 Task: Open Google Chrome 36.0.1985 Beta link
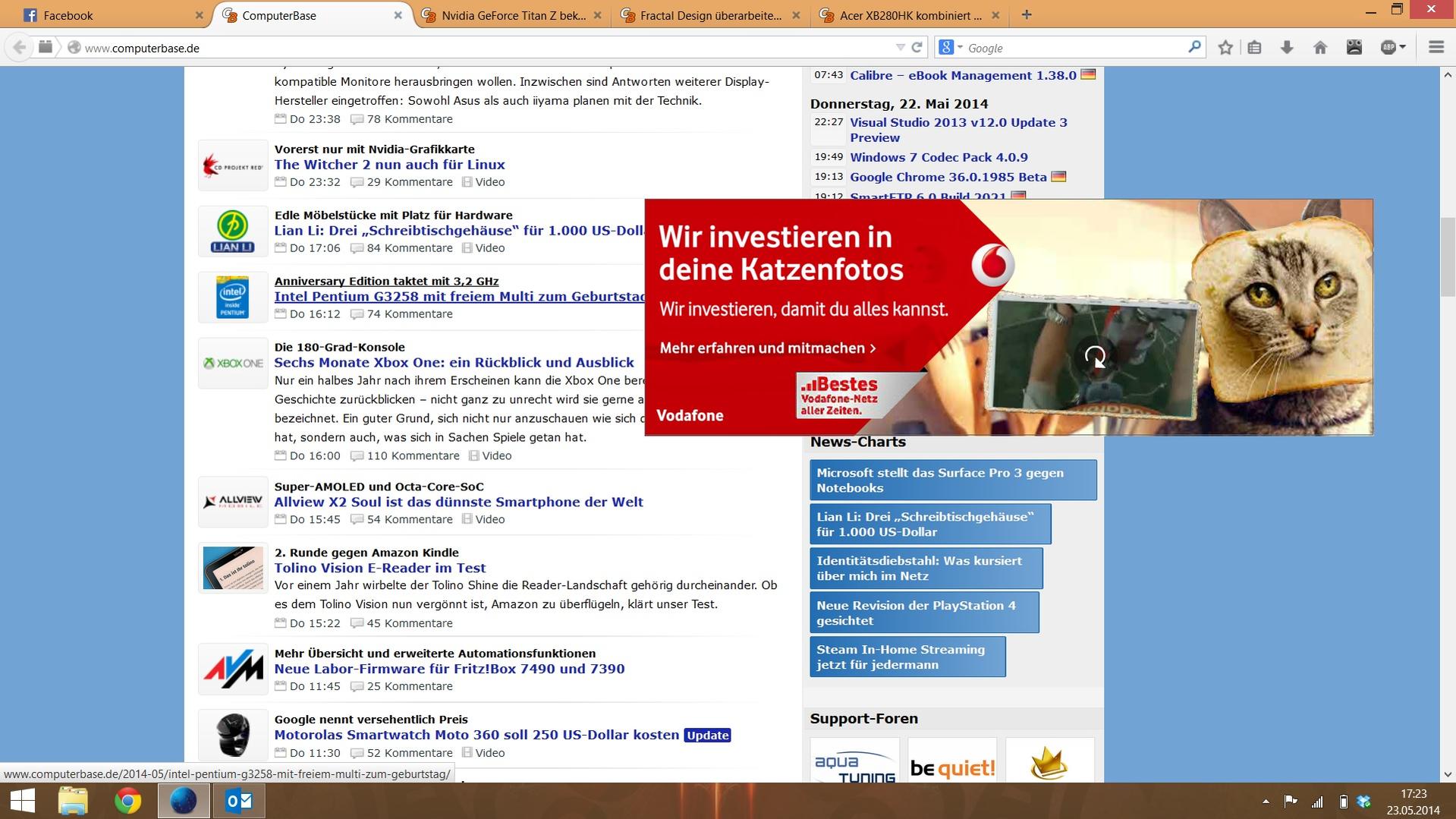coord(948,177)
